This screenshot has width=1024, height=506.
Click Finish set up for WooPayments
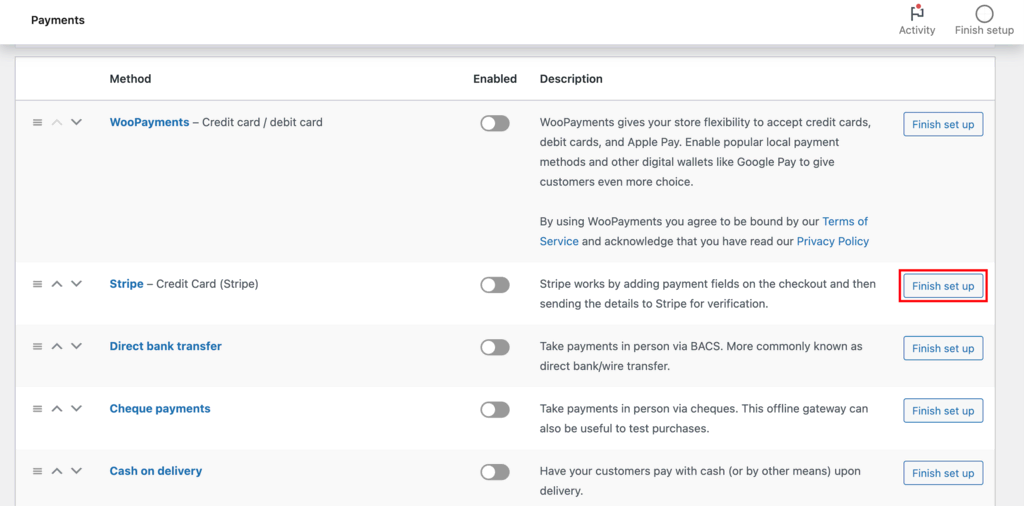(x=943, y=124)
